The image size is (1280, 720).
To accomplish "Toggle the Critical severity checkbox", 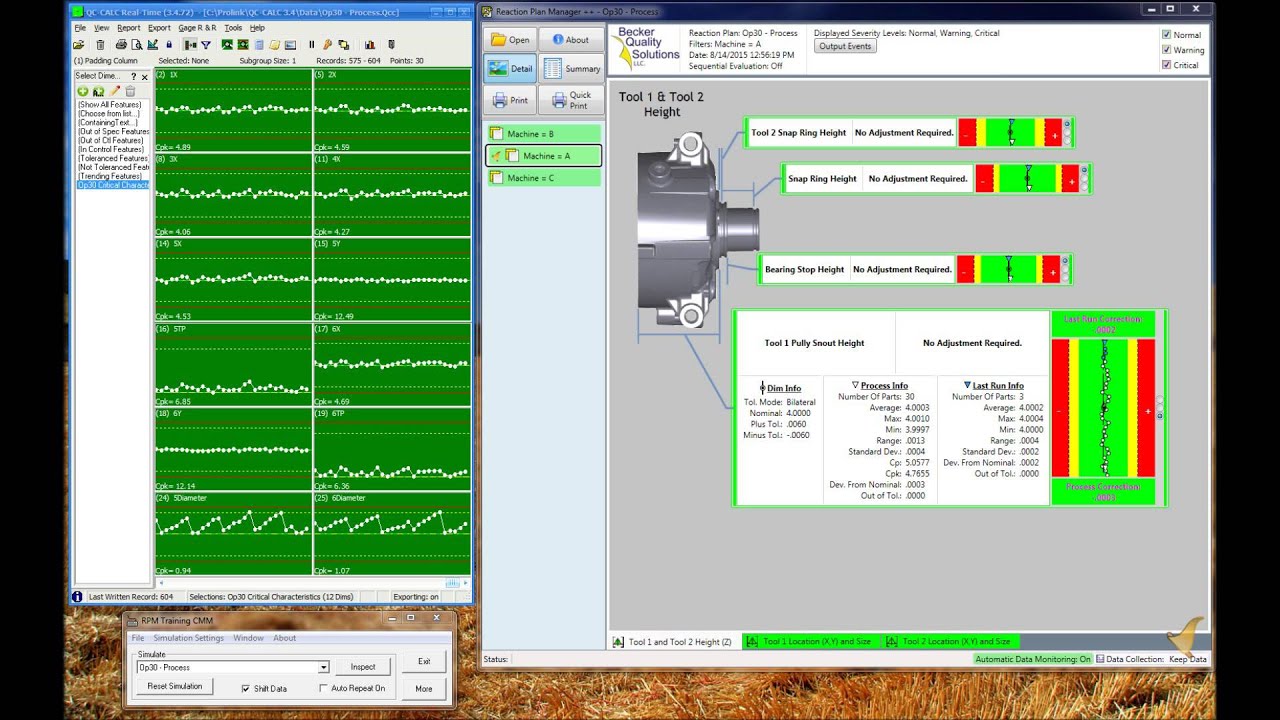I will point(1166,65).
